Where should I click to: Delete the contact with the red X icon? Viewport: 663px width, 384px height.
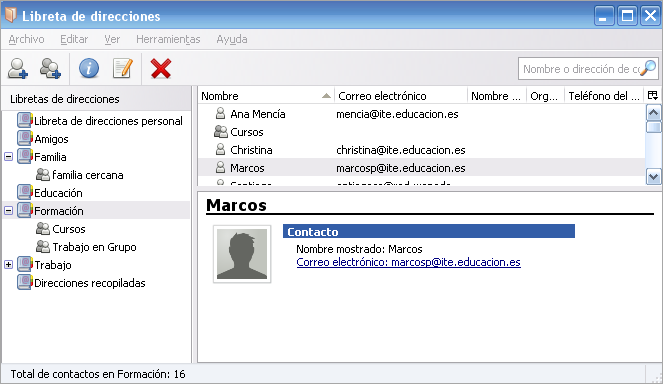point(161,68)
